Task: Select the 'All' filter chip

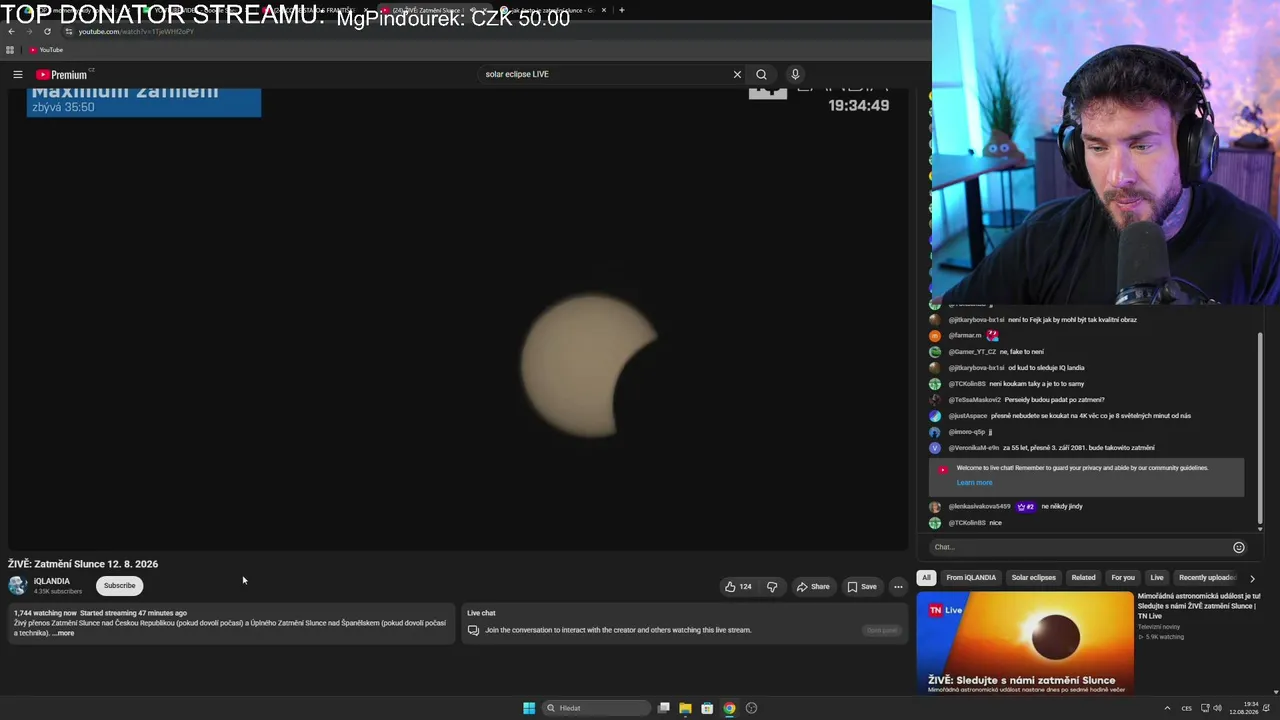Action: (x=926, y=577)
